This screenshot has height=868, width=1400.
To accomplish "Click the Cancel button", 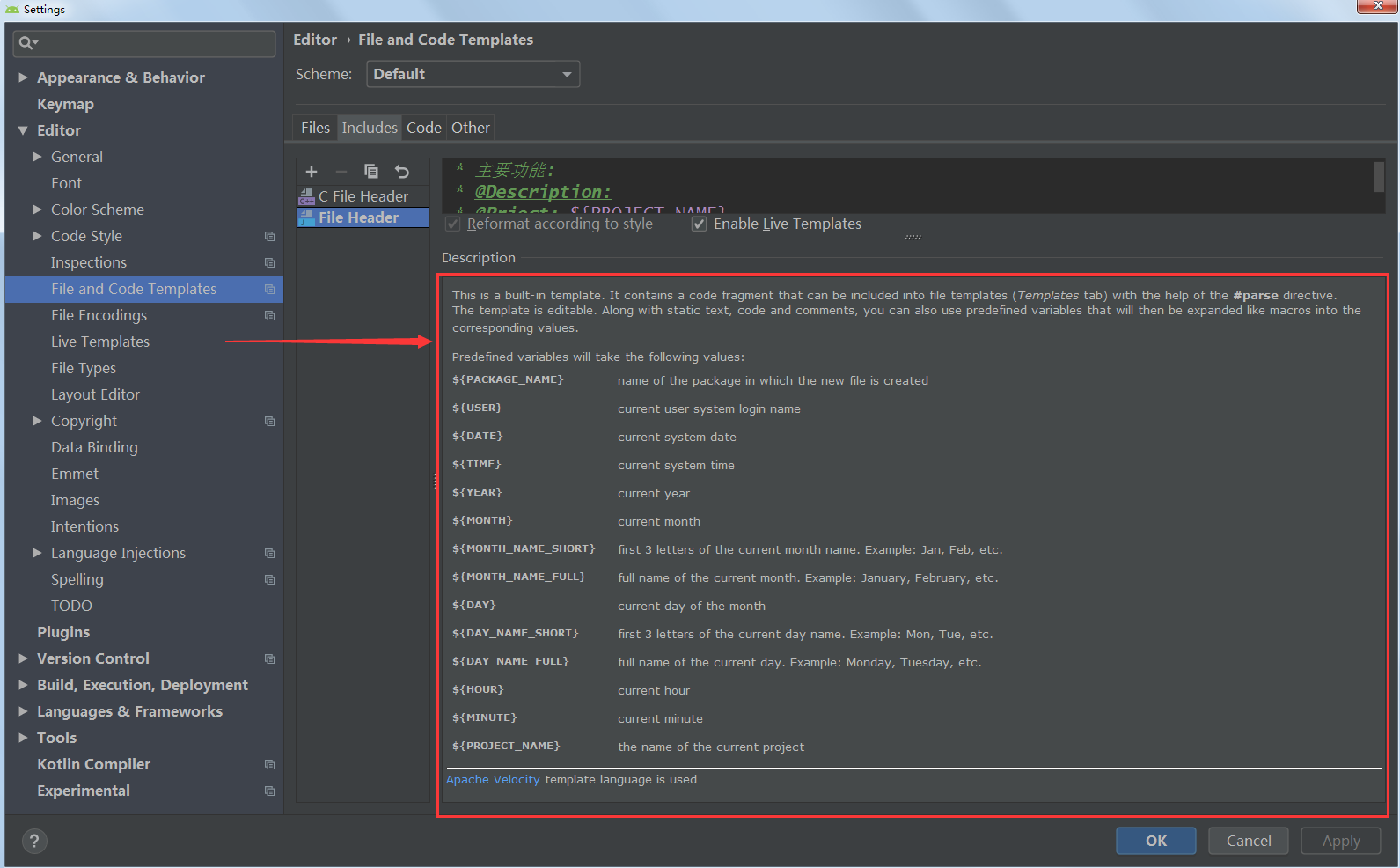I will tap(1249, 841).
